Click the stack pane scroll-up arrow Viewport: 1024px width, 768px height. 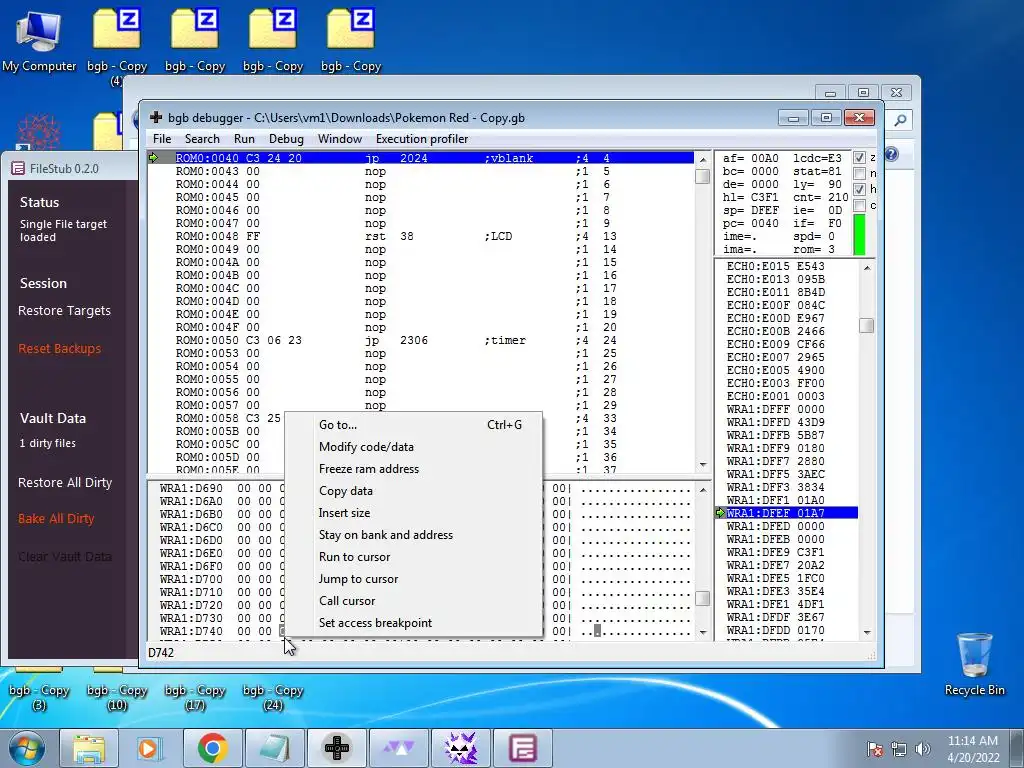(867, 267)
